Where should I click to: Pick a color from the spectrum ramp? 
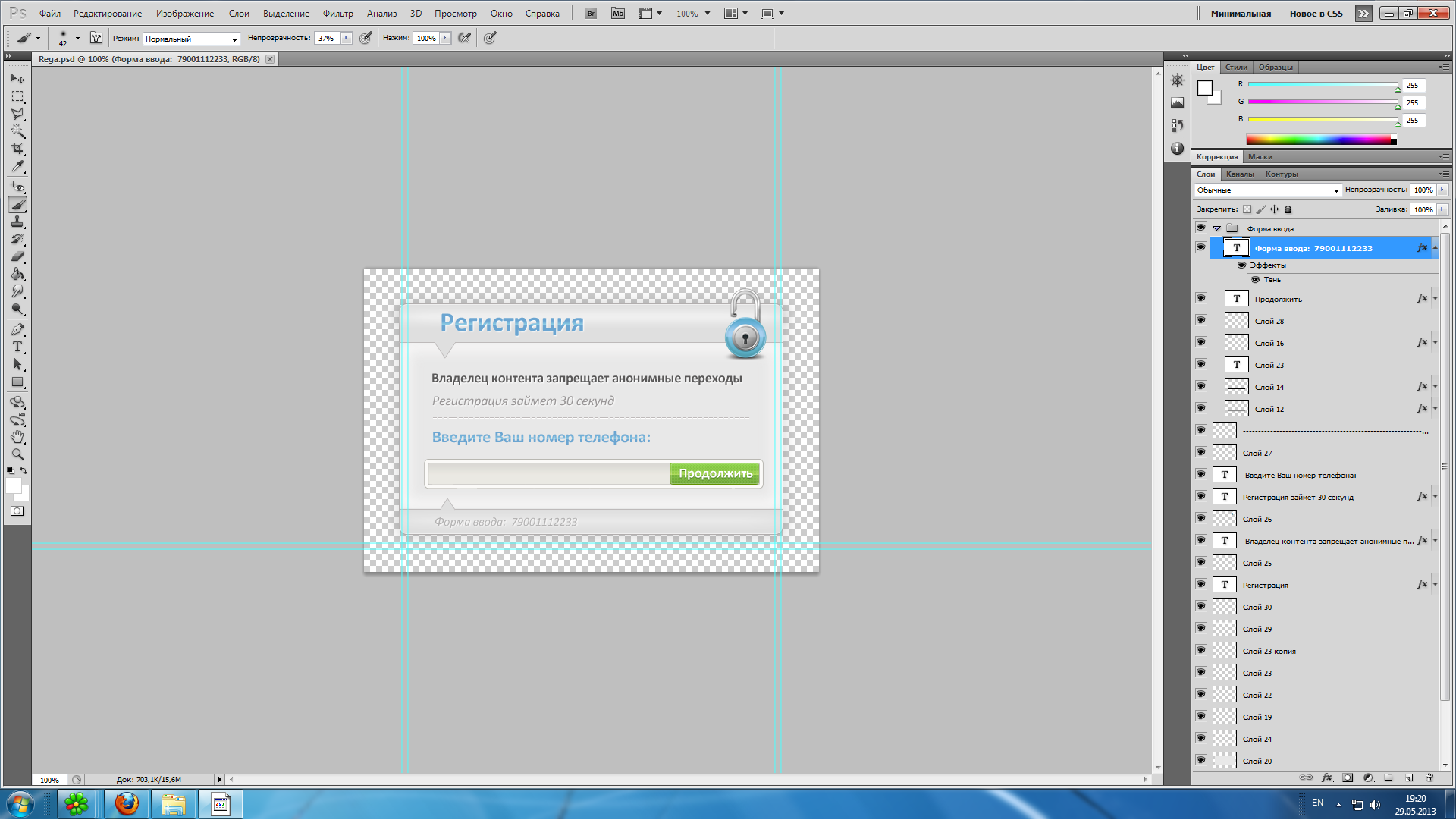[x=1321, y=140]
